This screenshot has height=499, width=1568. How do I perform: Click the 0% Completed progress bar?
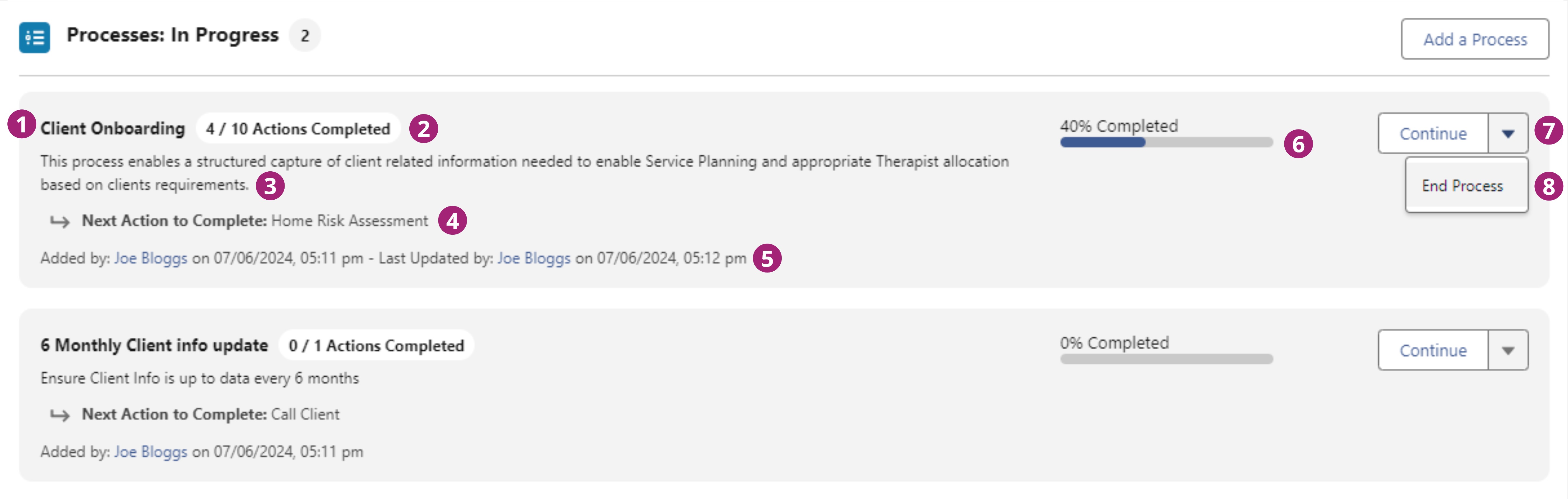click(x=1166, y=359)
